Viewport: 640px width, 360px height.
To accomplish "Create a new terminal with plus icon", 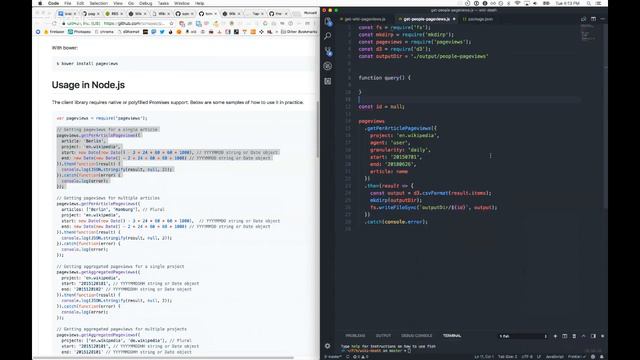I will pos(555,336).
